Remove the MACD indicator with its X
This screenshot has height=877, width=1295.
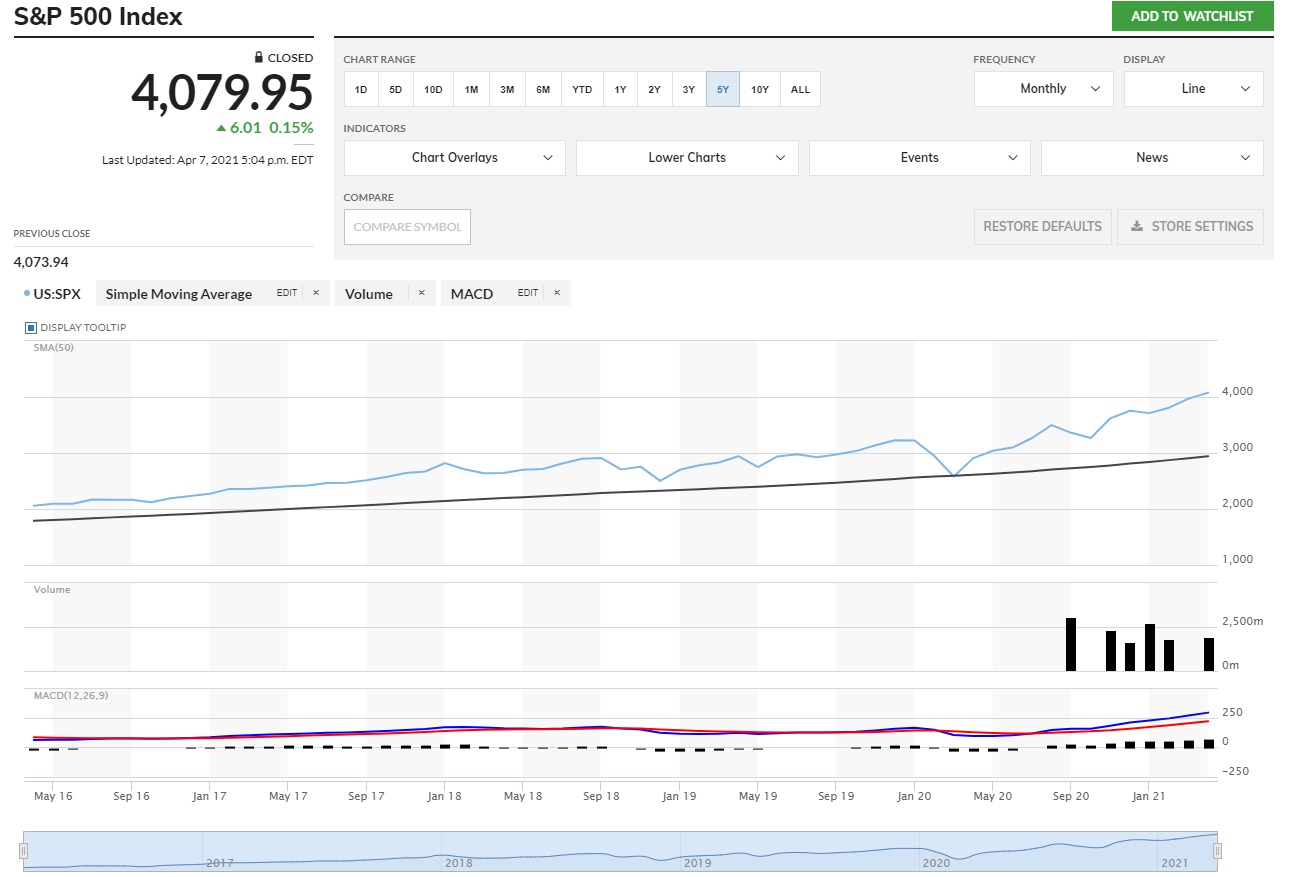(557, 293)
